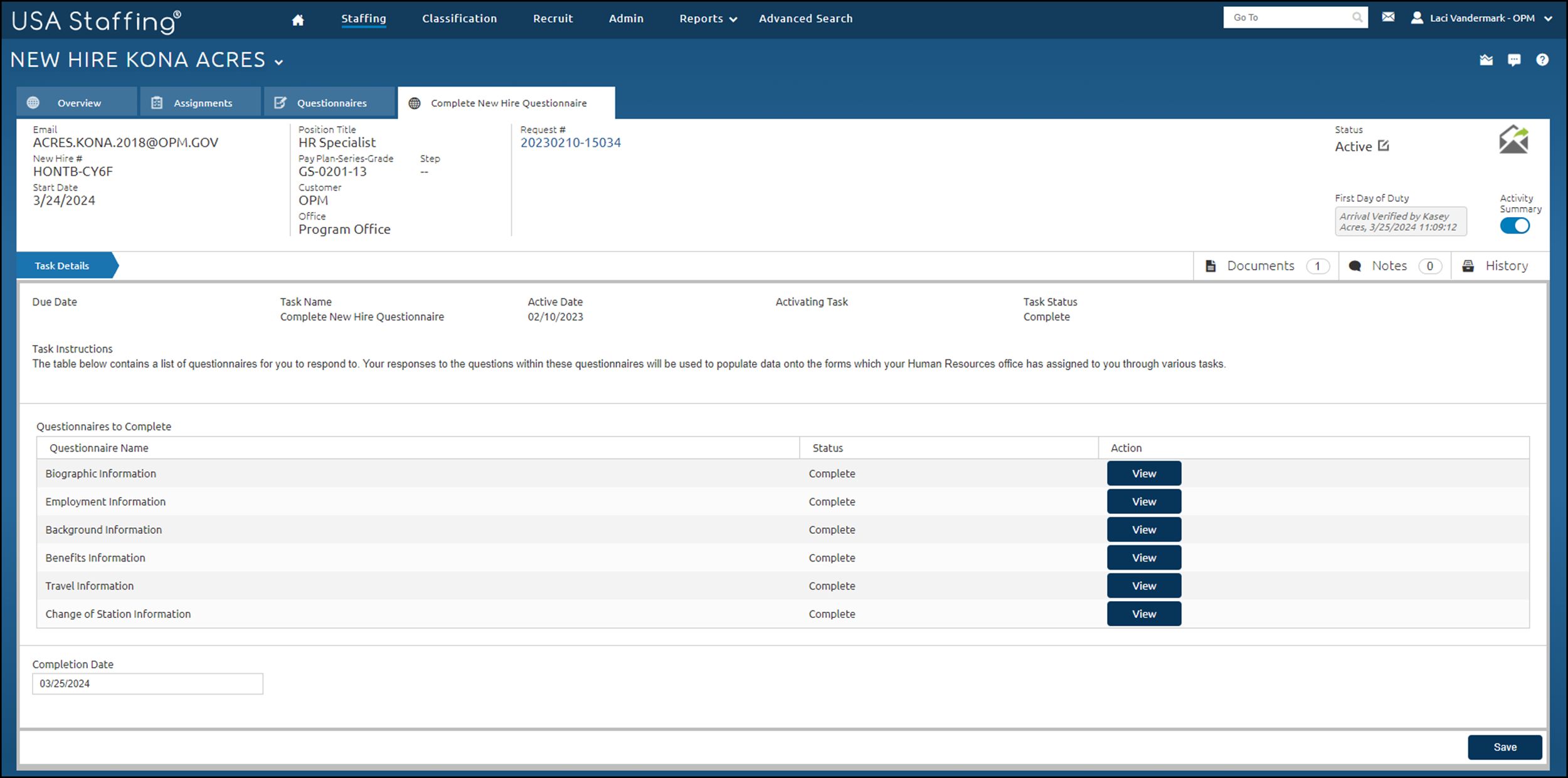The image size is (1568, 778).
Task: Open the mail envelope icon in header
Action: pyautogui.click(x=1388, y=17)
